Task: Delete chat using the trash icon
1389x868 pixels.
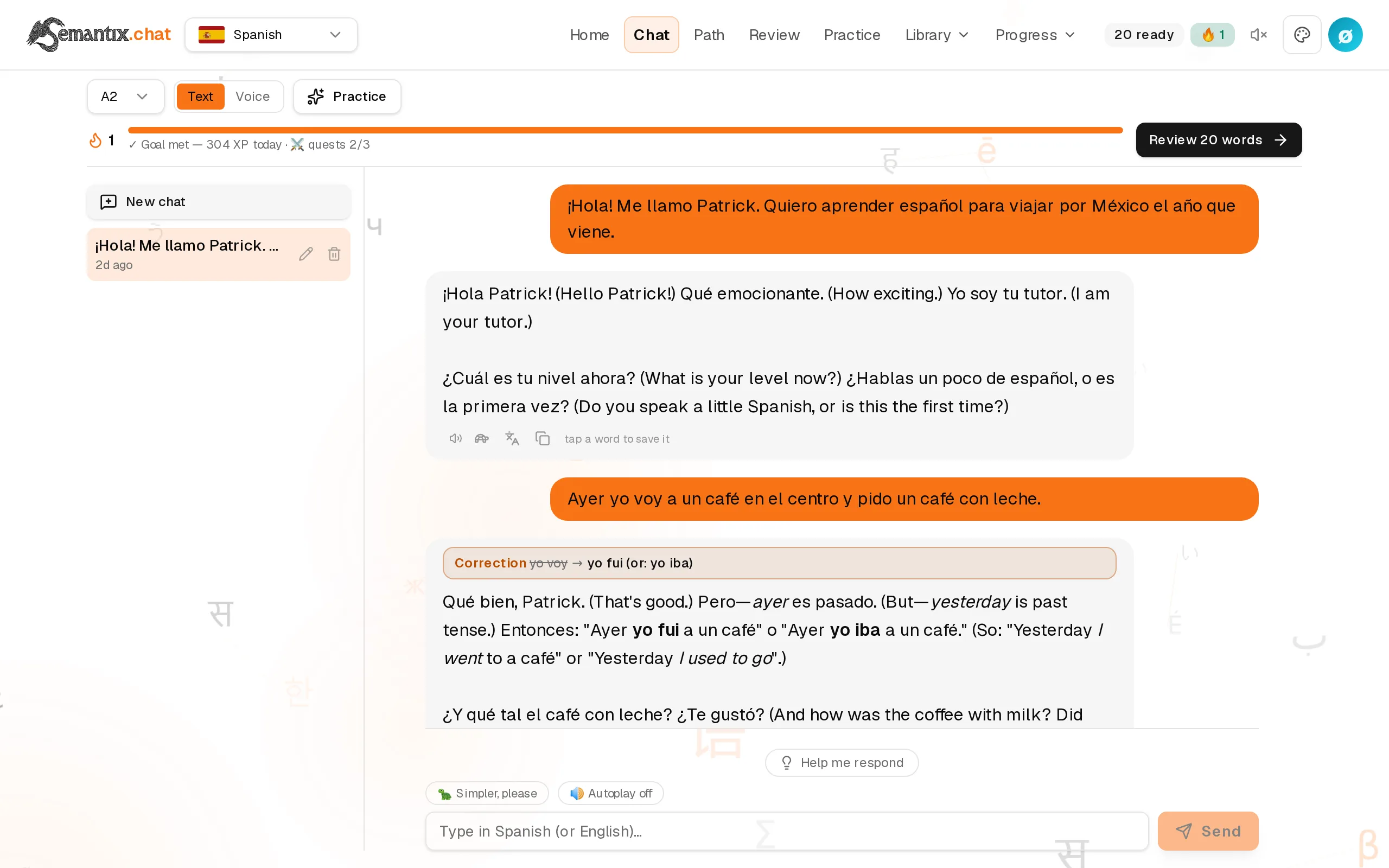Action: pos(334,254)
